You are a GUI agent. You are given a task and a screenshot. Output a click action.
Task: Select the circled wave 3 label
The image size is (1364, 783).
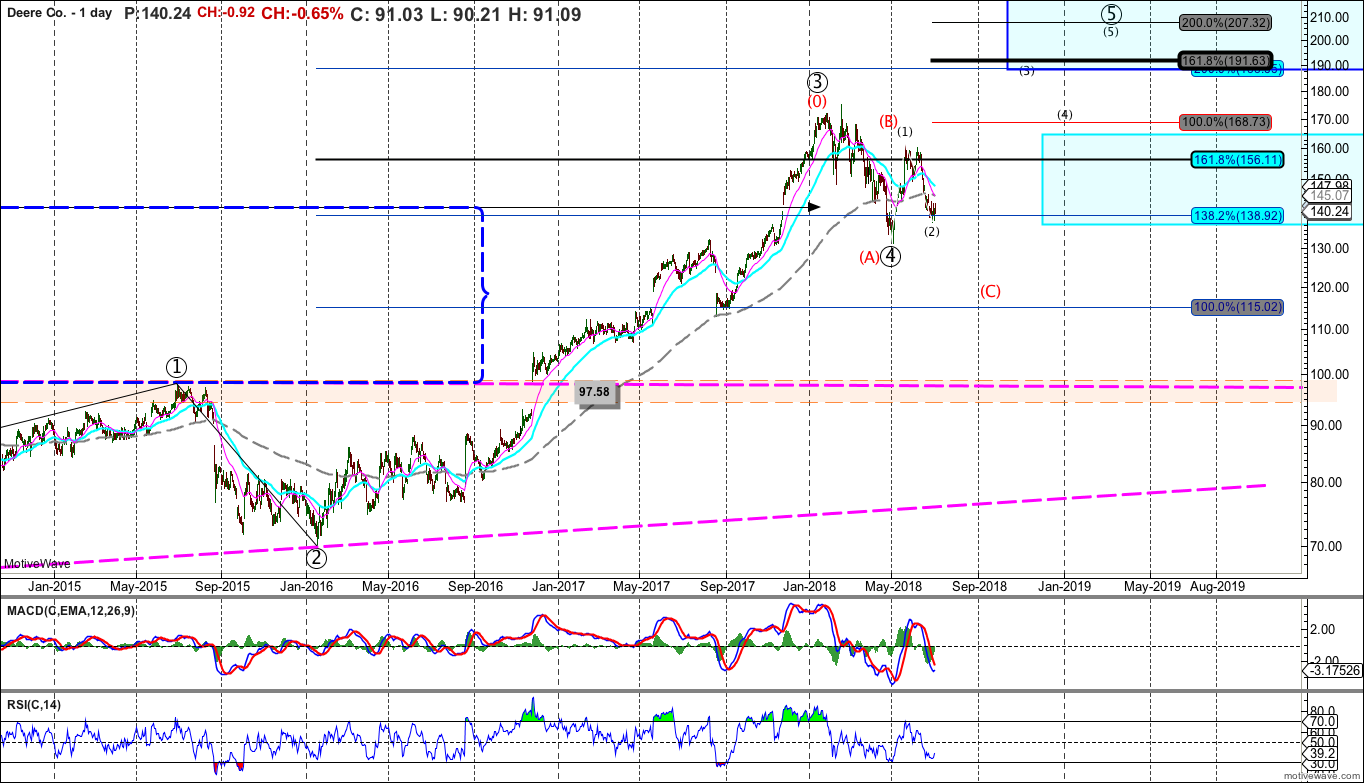(x=817, y=82)
